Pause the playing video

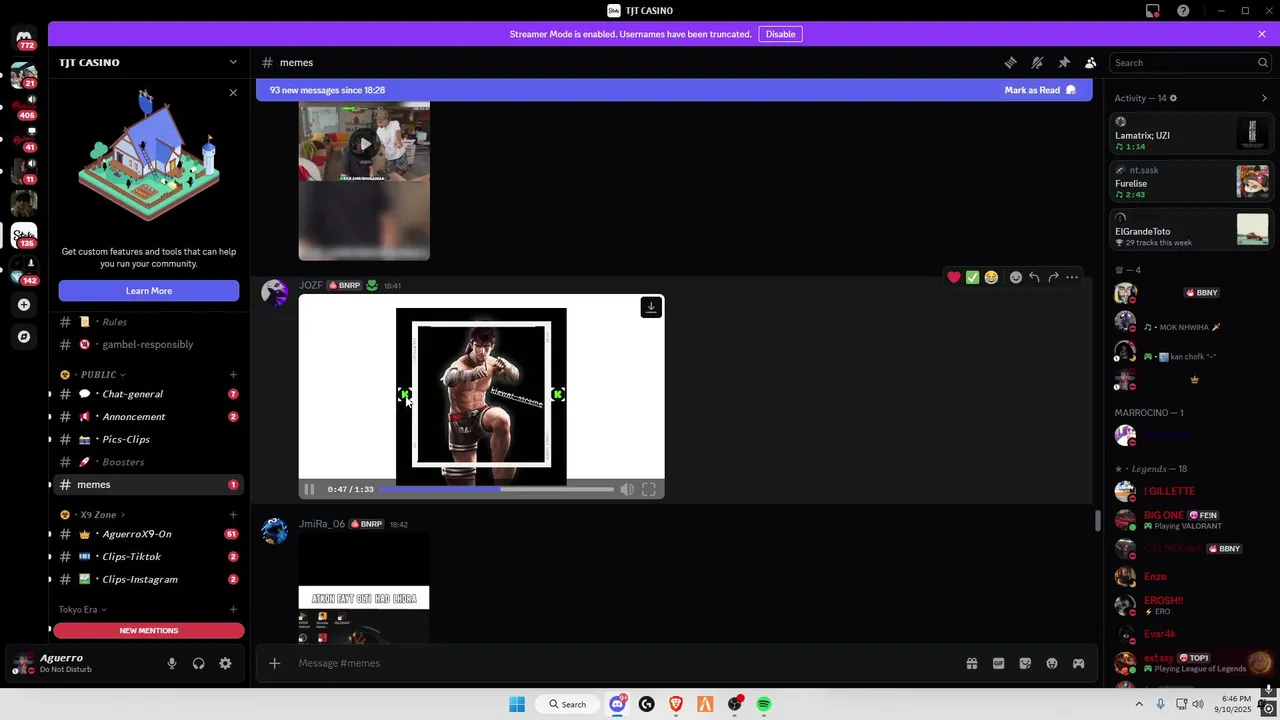pyautogui.click(x=309, y=489)
